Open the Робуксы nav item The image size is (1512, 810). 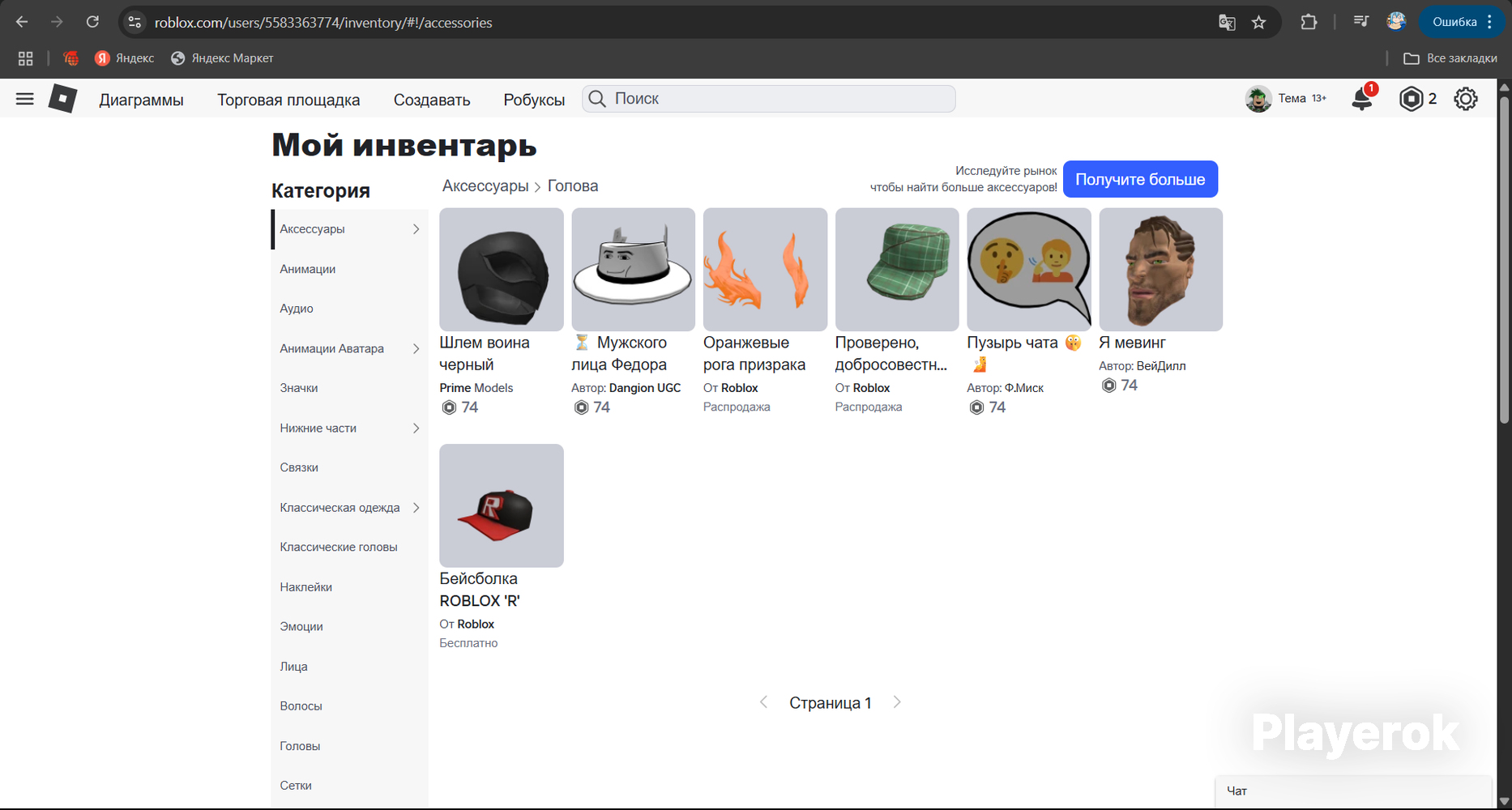pos(534,100)
